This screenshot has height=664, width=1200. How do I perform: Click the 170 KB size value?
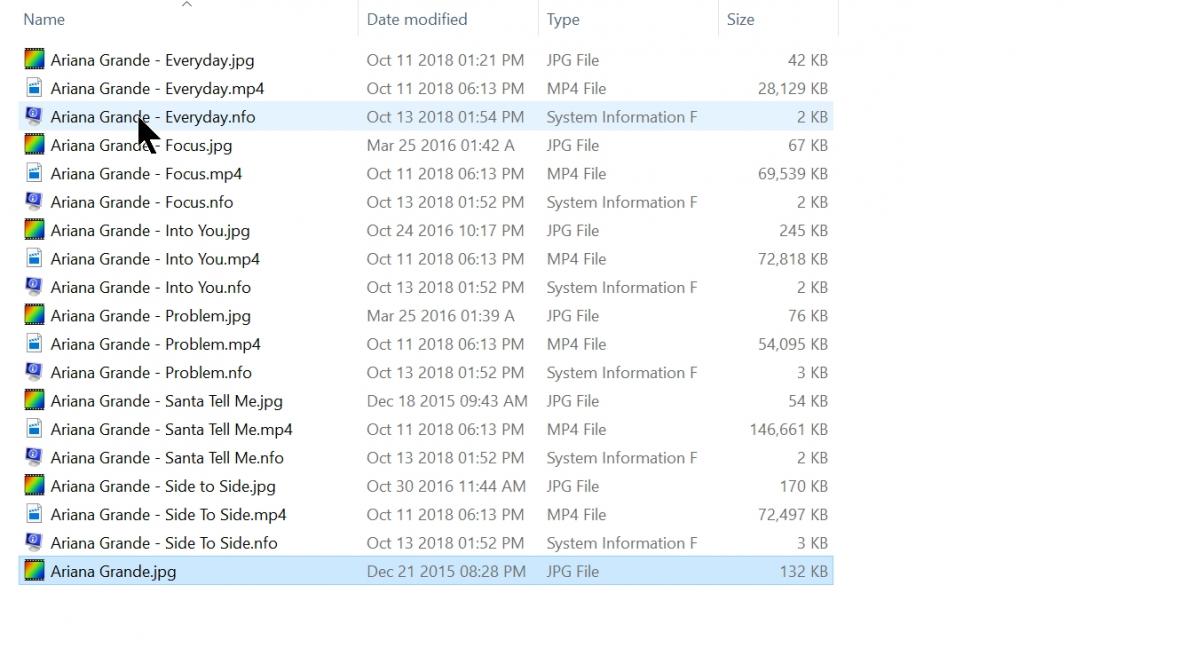coord(803,486)
